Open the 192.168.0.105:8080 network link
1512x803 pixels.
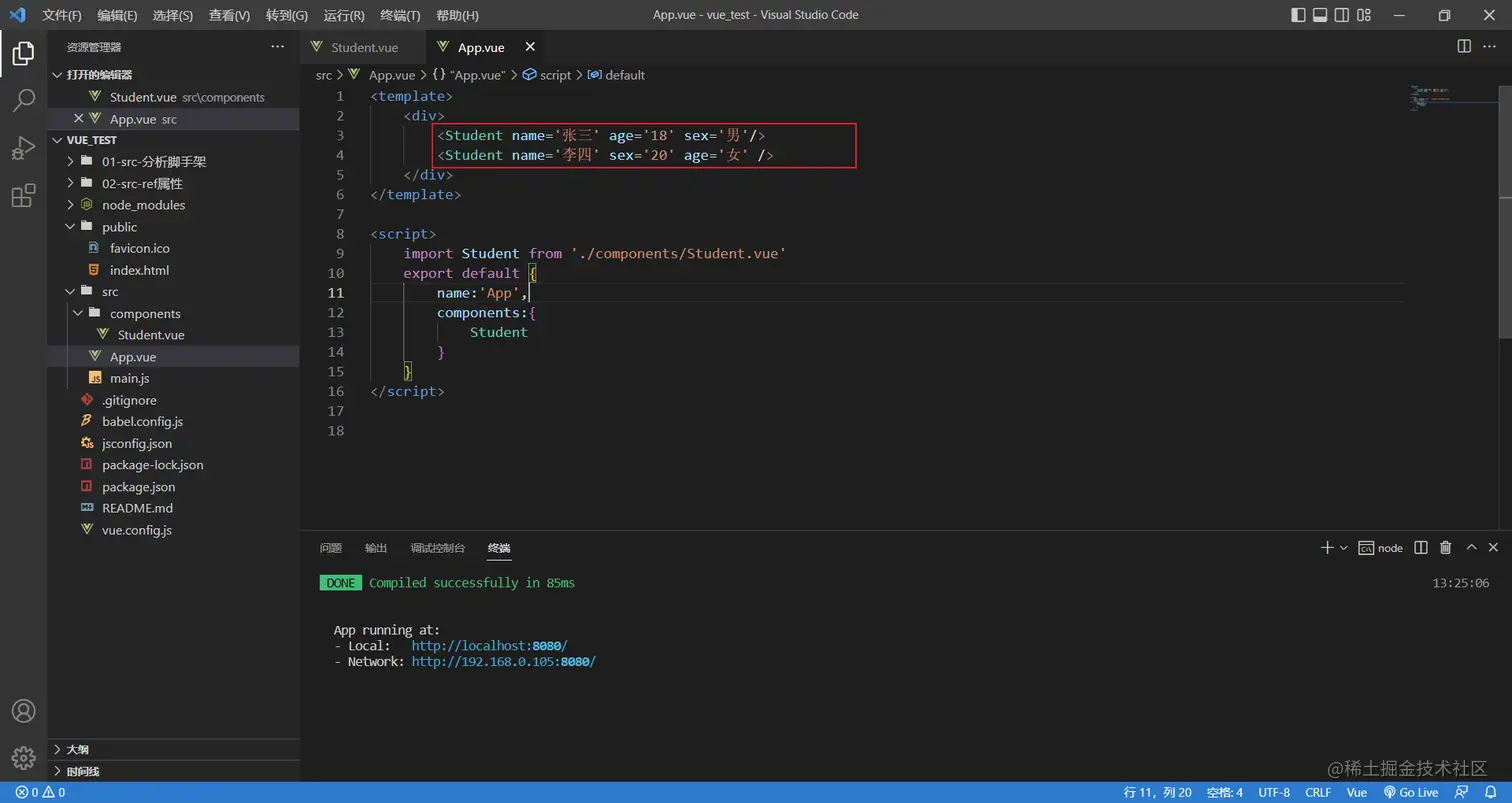(503, 662)
